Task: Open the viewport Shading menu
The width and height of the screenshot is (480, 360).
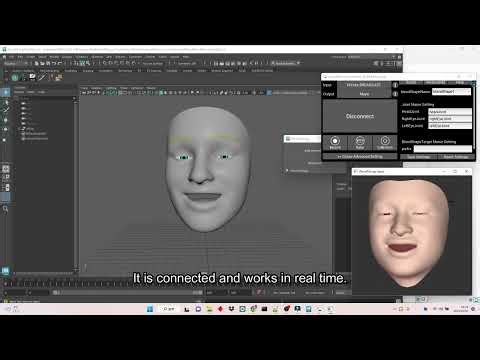Action: click(96, 88)
